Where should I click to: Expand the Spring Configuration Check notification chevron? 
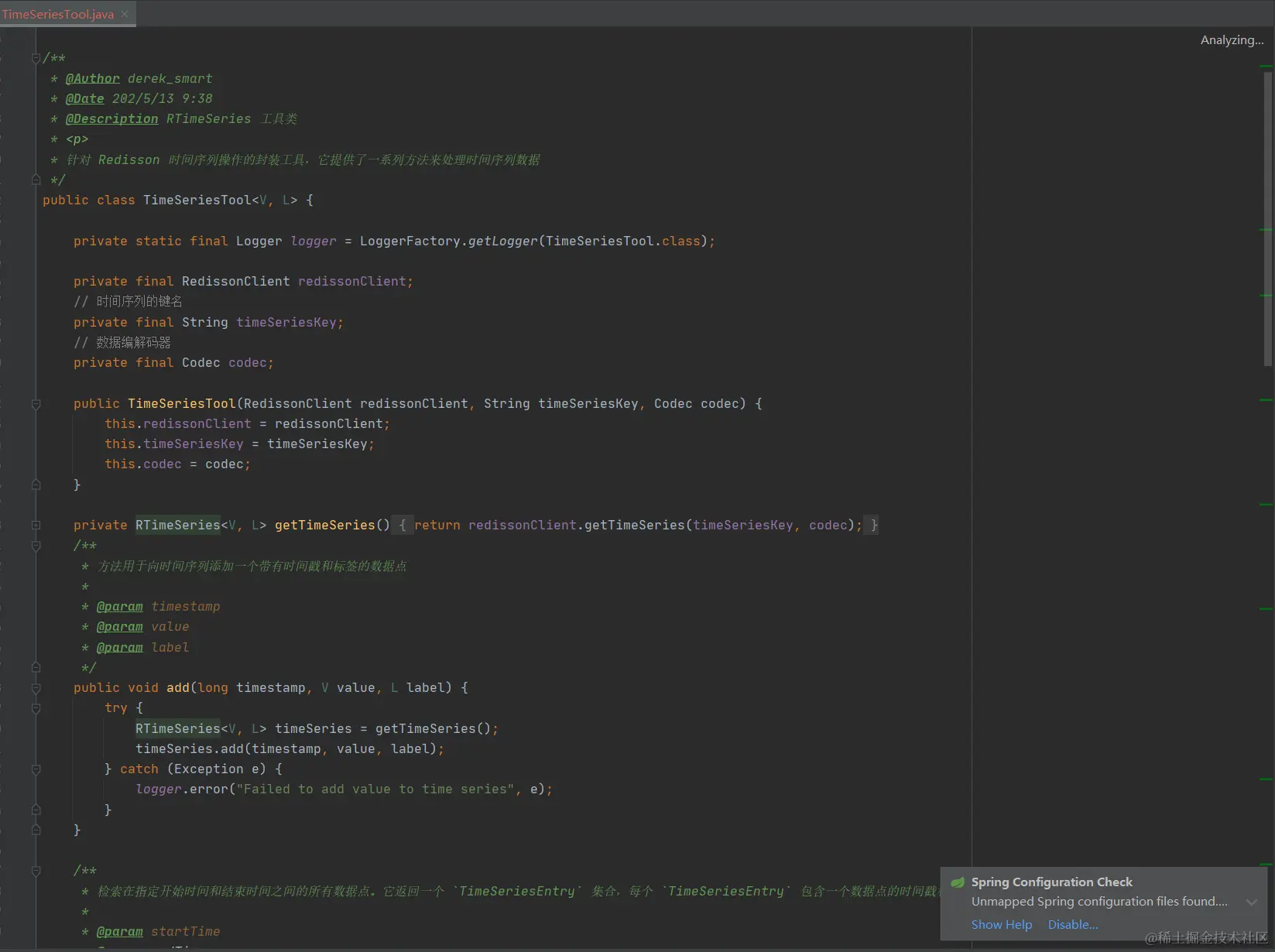(1252, 902)
